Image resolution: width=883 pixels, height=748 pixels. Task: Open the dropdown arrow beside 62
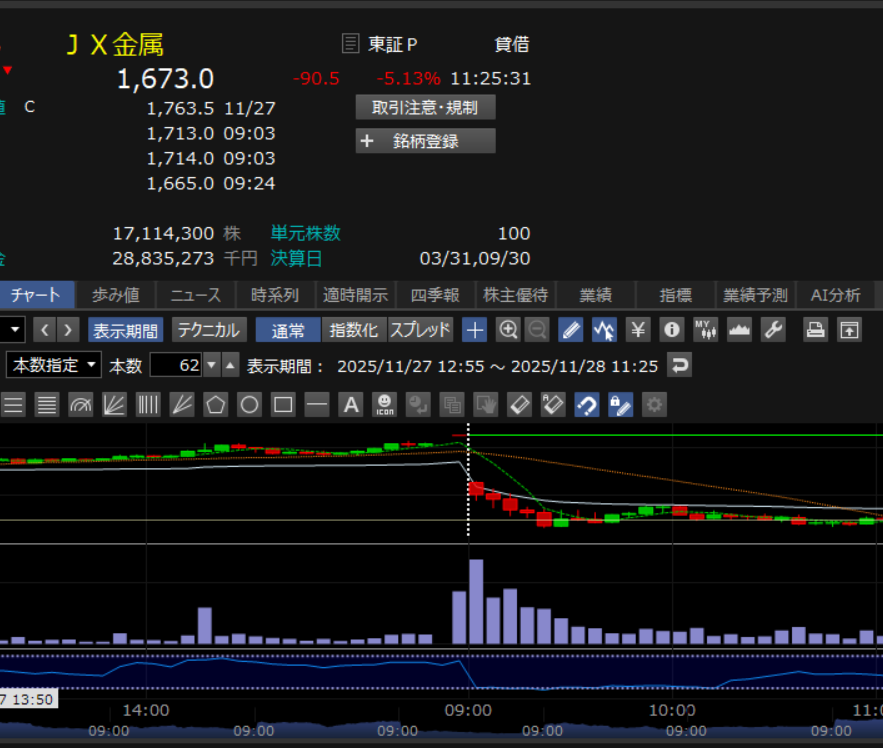[x=211, y=365]
